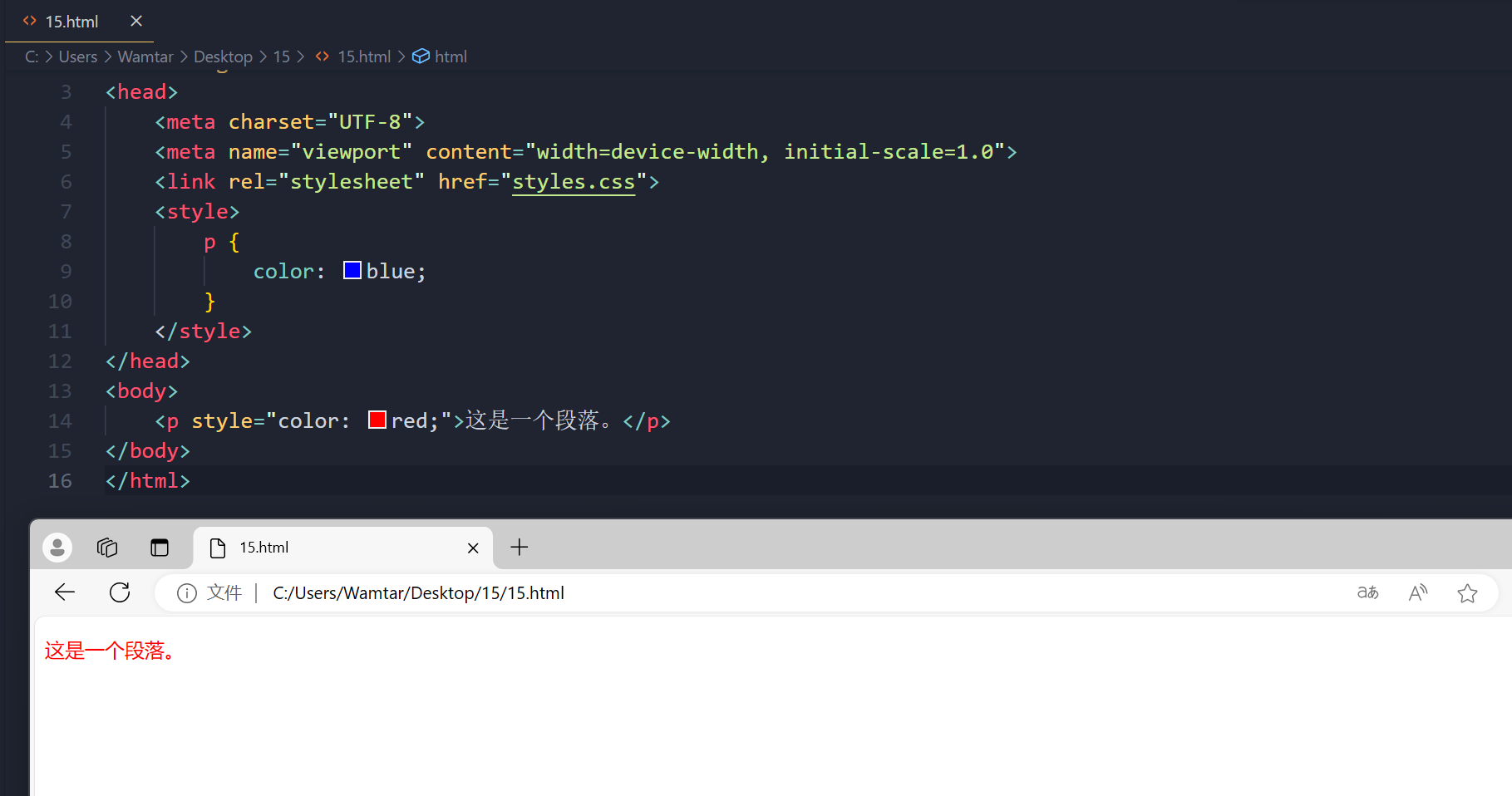Click the blue color swatch on line 9
The image size is (1512, 796).
pyautogui.click(x=352, y=269)
